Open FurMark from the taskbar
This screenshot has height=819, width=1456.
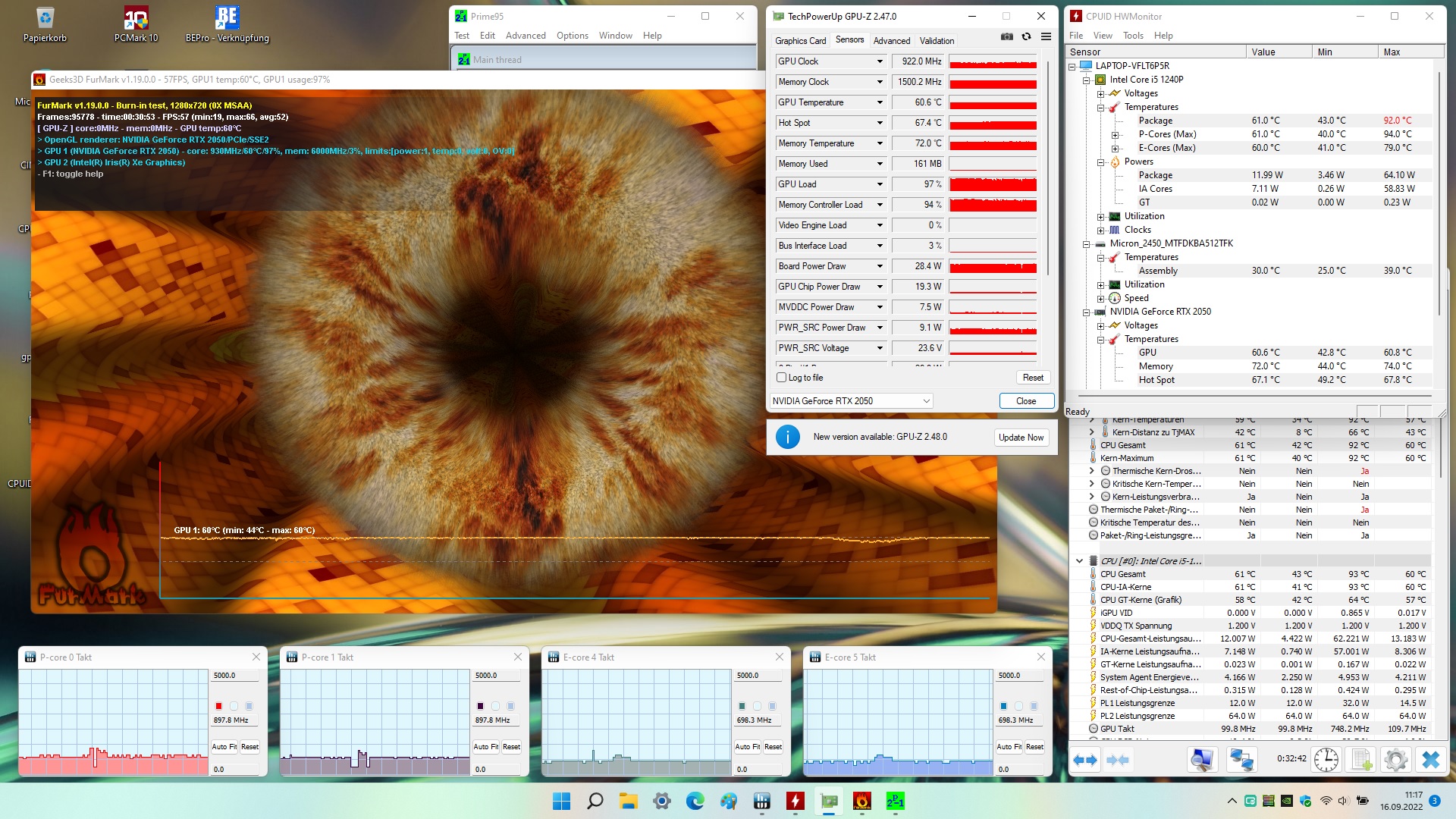[x=861, y=801]
